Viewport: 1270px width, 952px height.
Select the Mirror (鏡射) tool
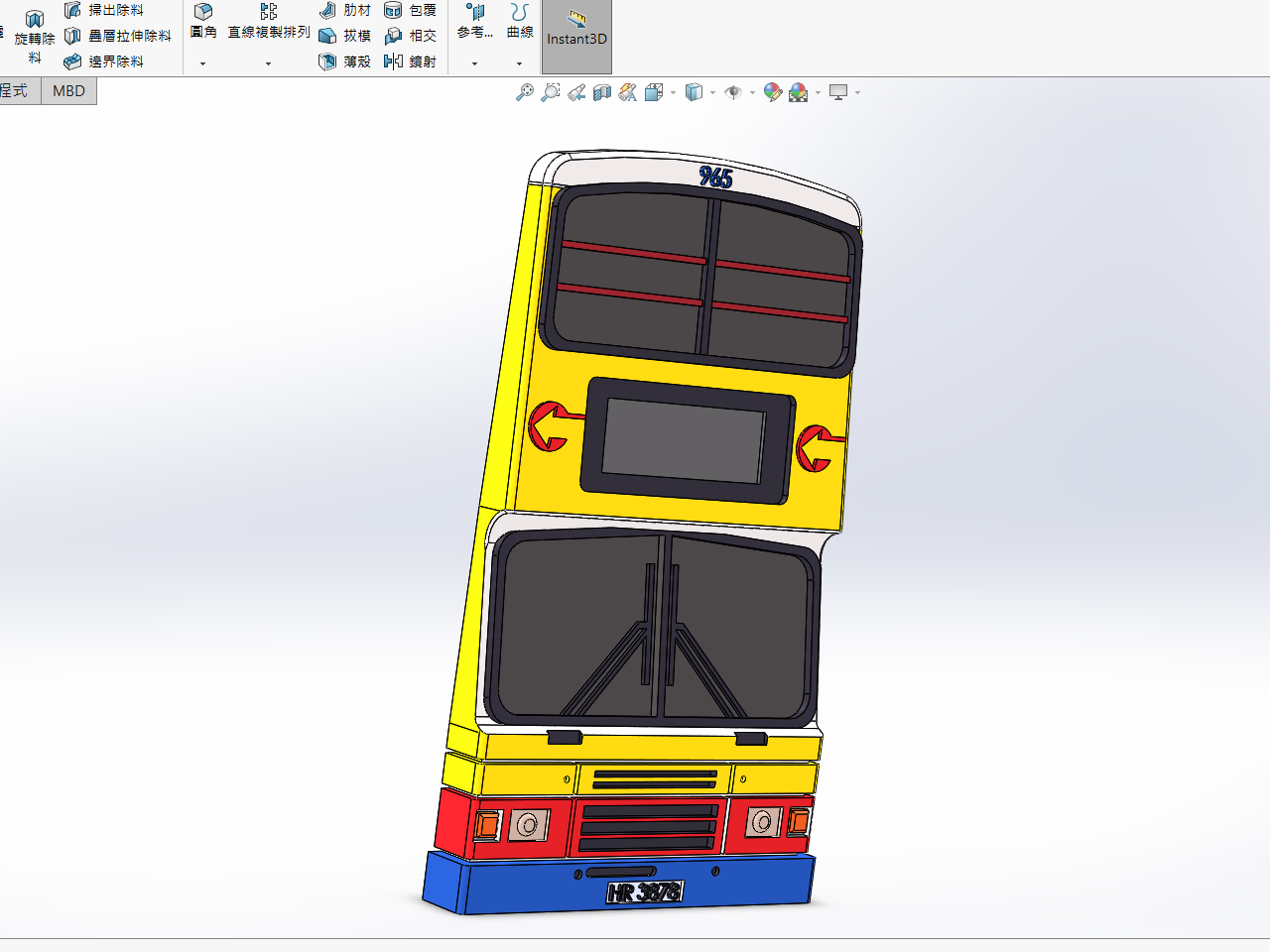pos(410,61)
